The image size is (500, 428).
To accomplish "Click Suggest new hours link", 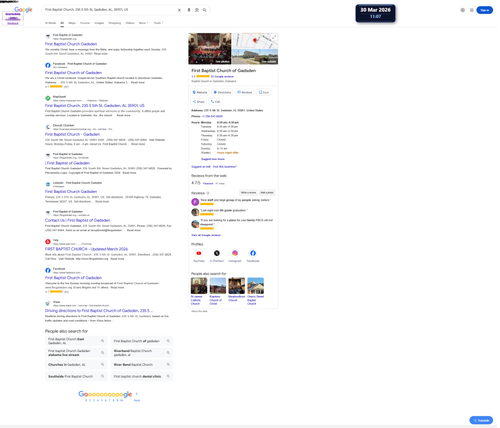I will coord(213,159).
